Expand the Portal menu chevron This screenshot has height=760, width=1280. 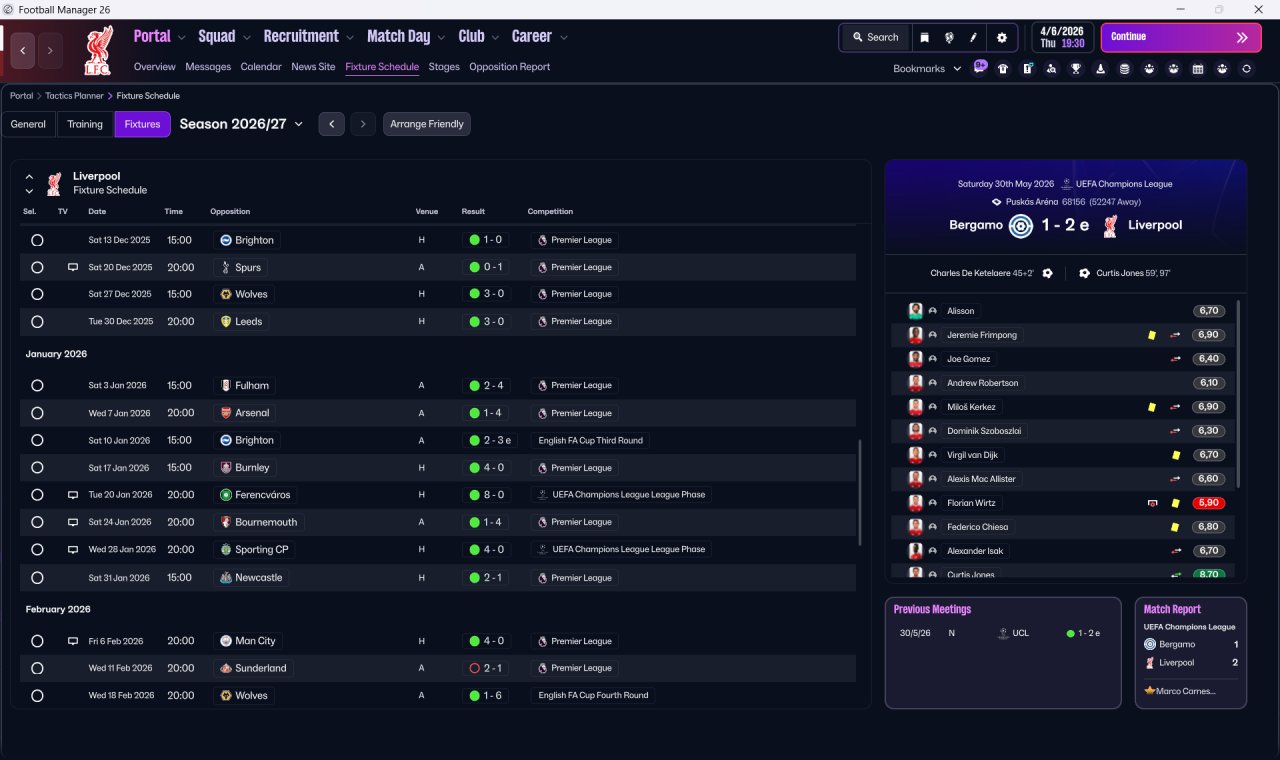182,38
